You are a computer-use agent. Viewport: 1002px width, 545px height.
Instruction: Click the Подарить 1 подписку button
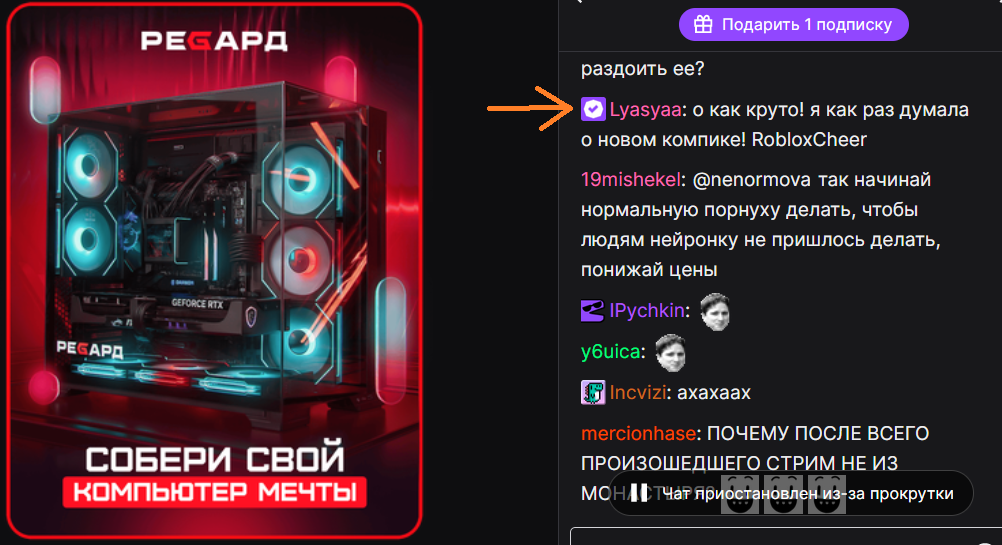[x=794, y=24]
